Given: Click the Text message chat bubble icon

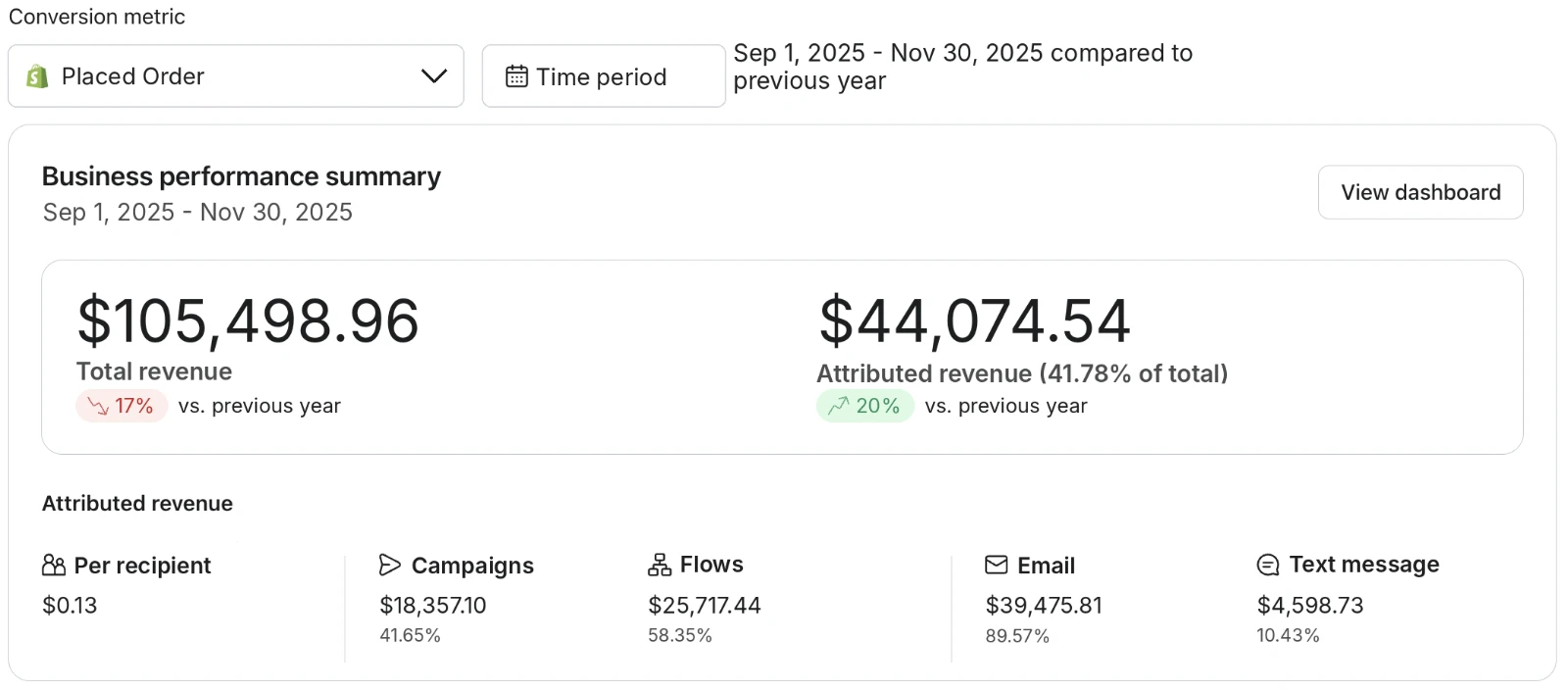Looking at the screenshot, I should [x=1268, y=565].
